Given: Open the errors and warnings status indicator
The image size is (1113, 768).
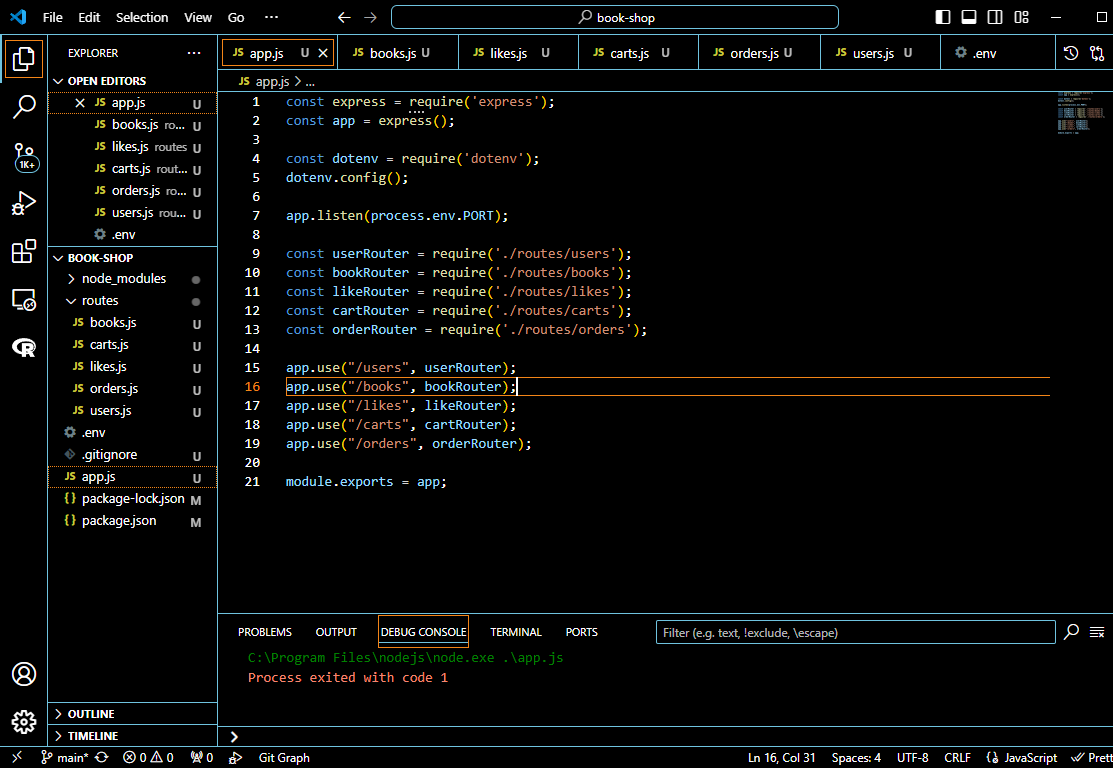Looking at the screenshot, I should 148,757.
